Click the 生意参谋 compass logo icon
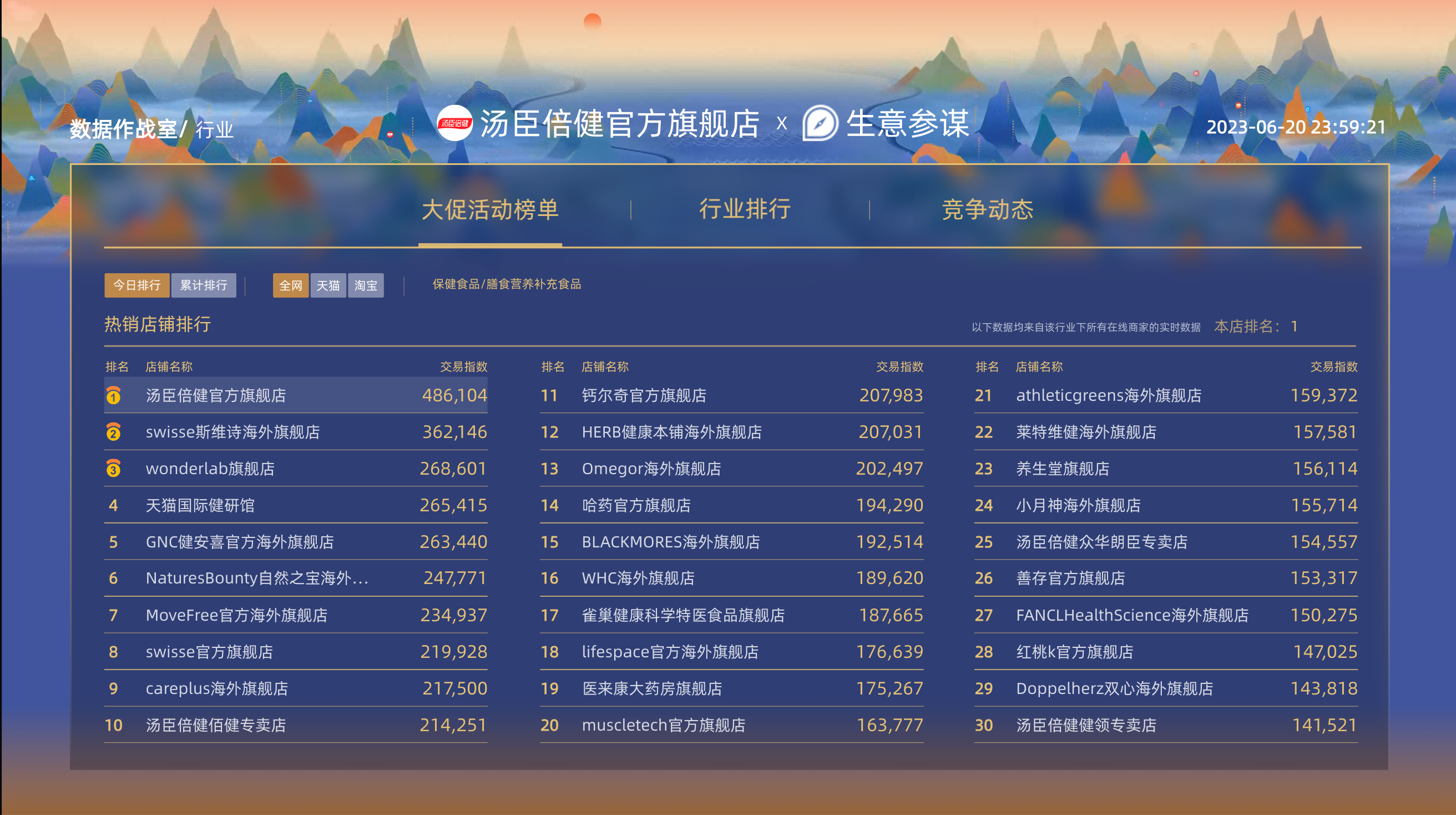This screenshot has height=815, width=1456. point(819,123)
